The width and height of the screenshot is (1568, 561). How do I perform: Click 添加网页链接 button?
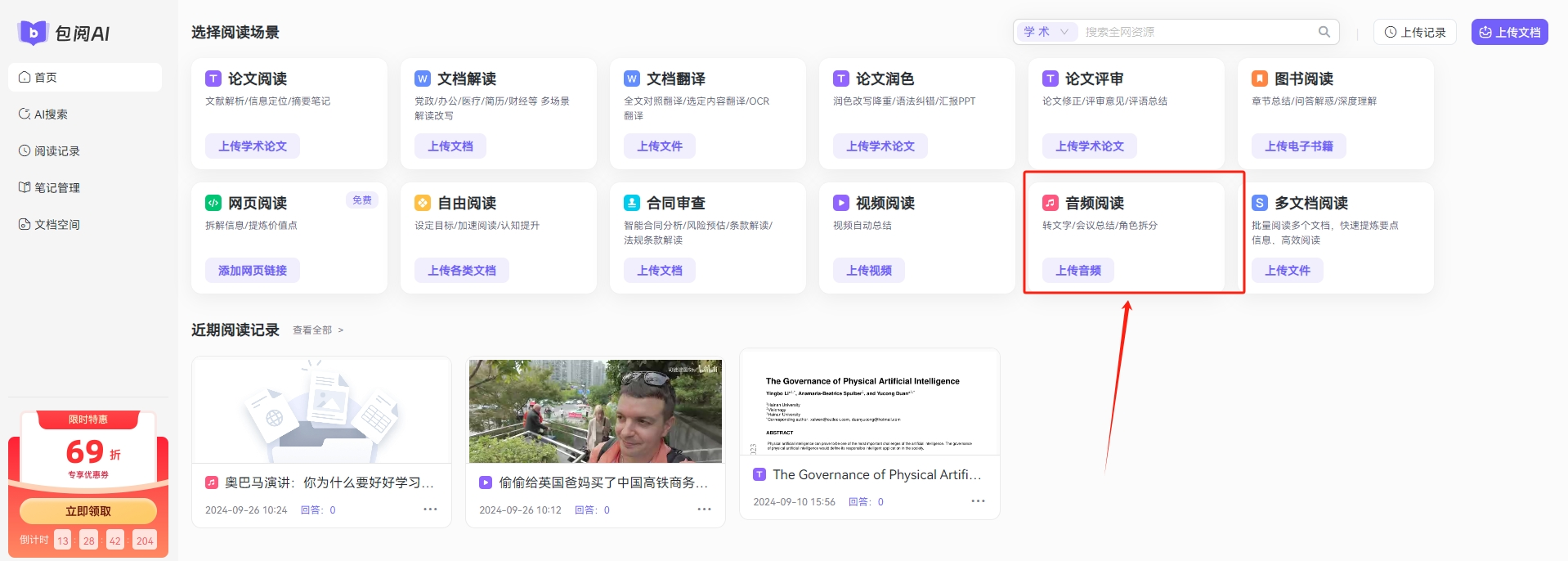point(253,271)
